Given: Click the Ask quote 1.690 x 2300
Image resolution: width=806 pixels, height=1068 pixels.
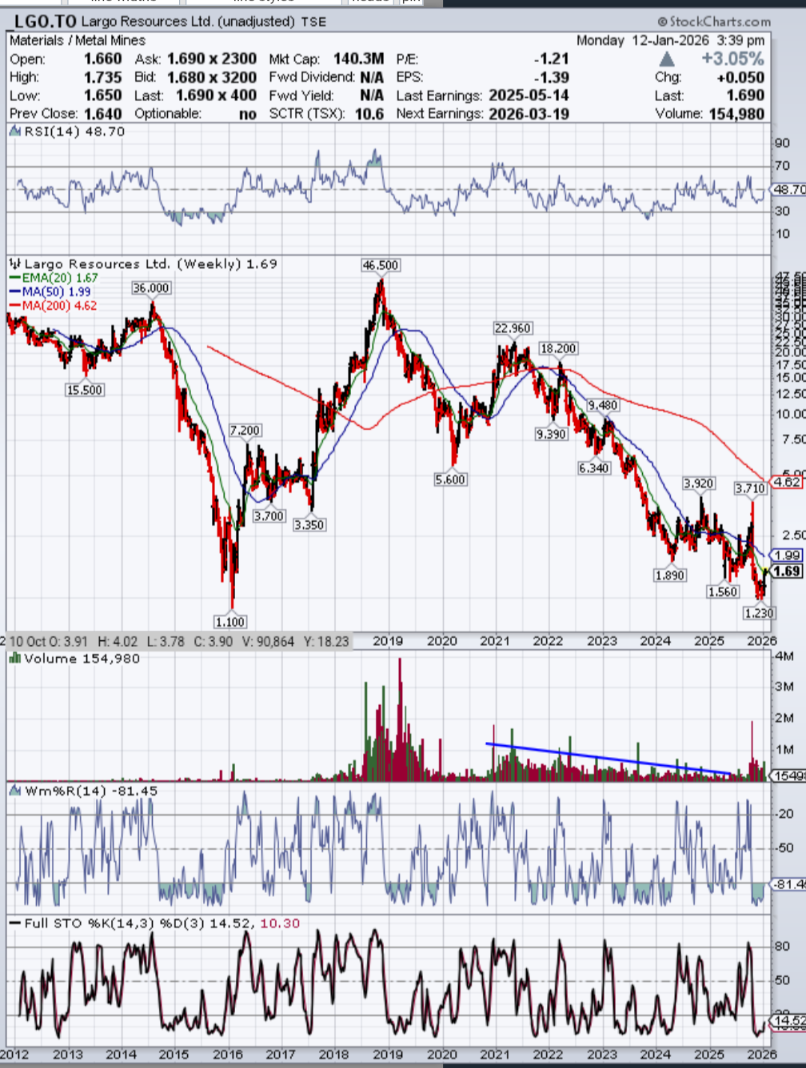Looking at the screenshot, I should pos(212,59).
